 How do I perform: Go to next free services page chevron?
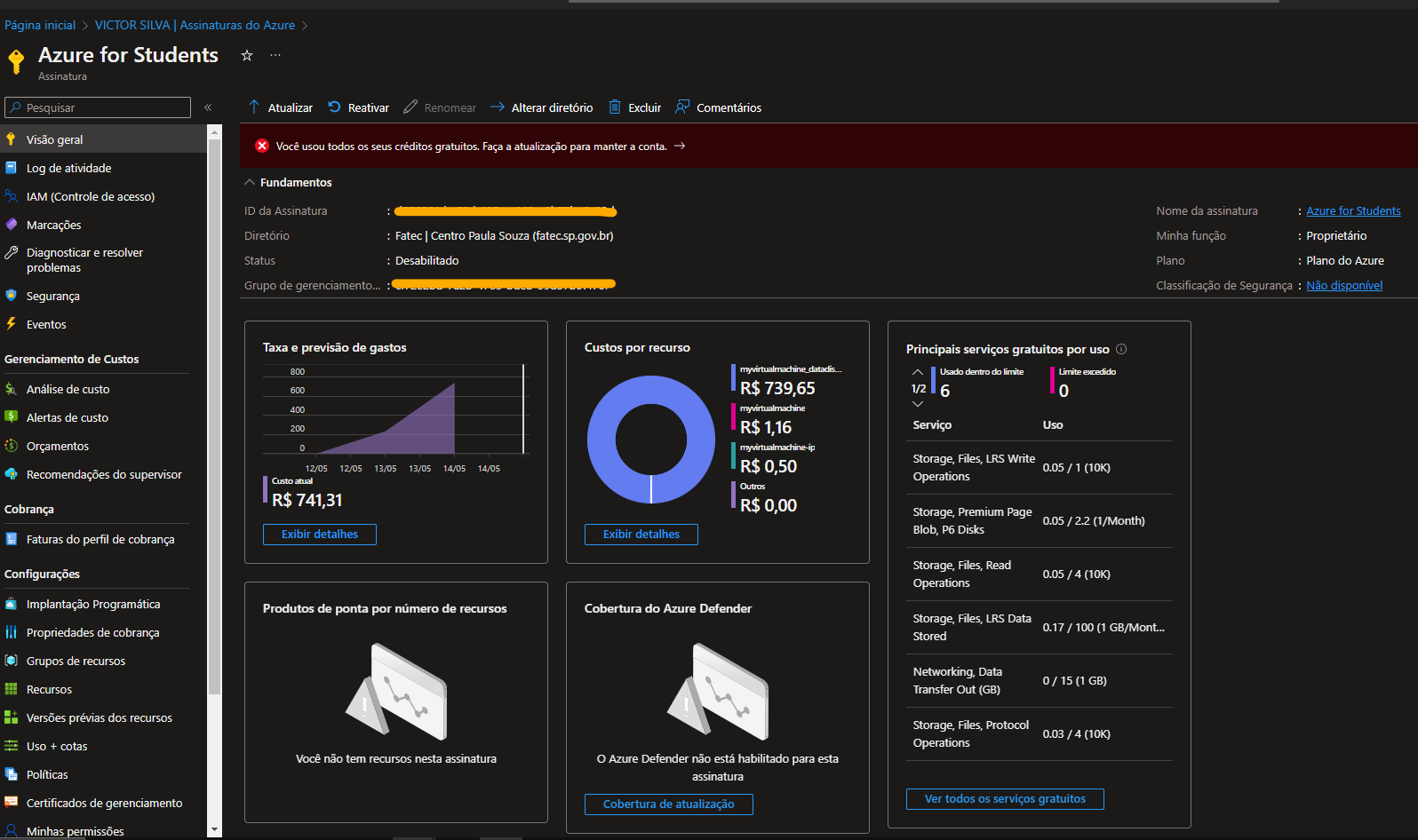point(918,404)
